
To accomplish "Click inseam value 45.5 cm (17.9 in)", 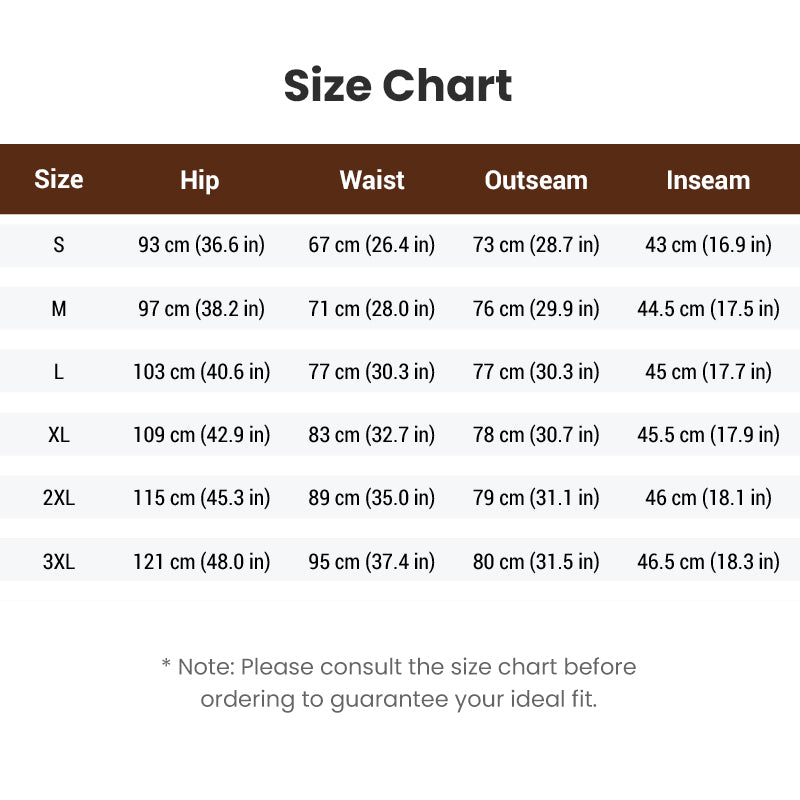I will tap(708, 435).
